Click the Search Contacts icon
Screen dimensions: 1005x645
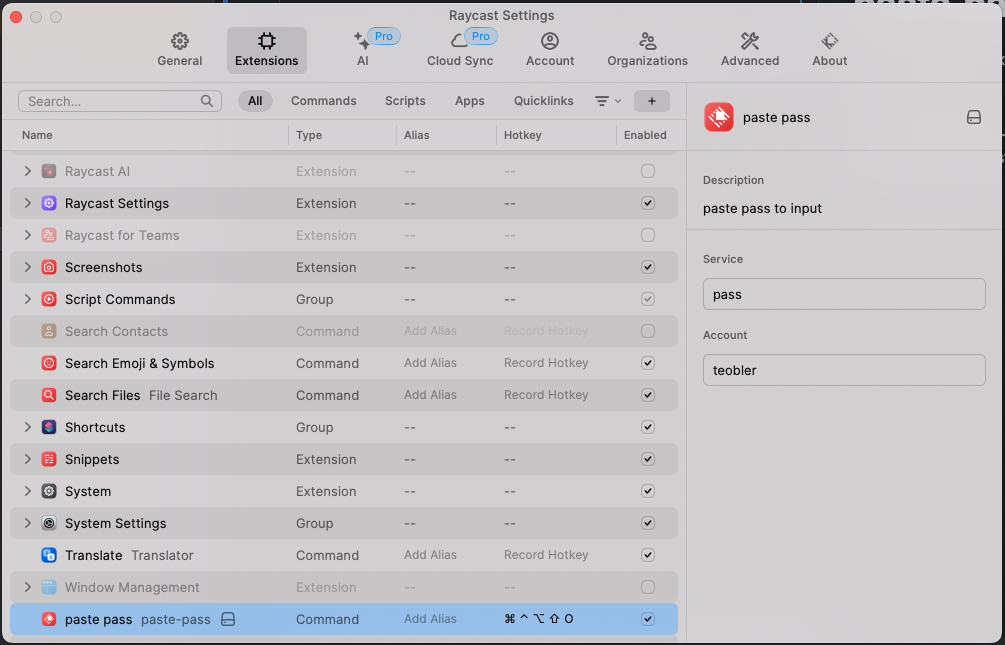(49, 331)
